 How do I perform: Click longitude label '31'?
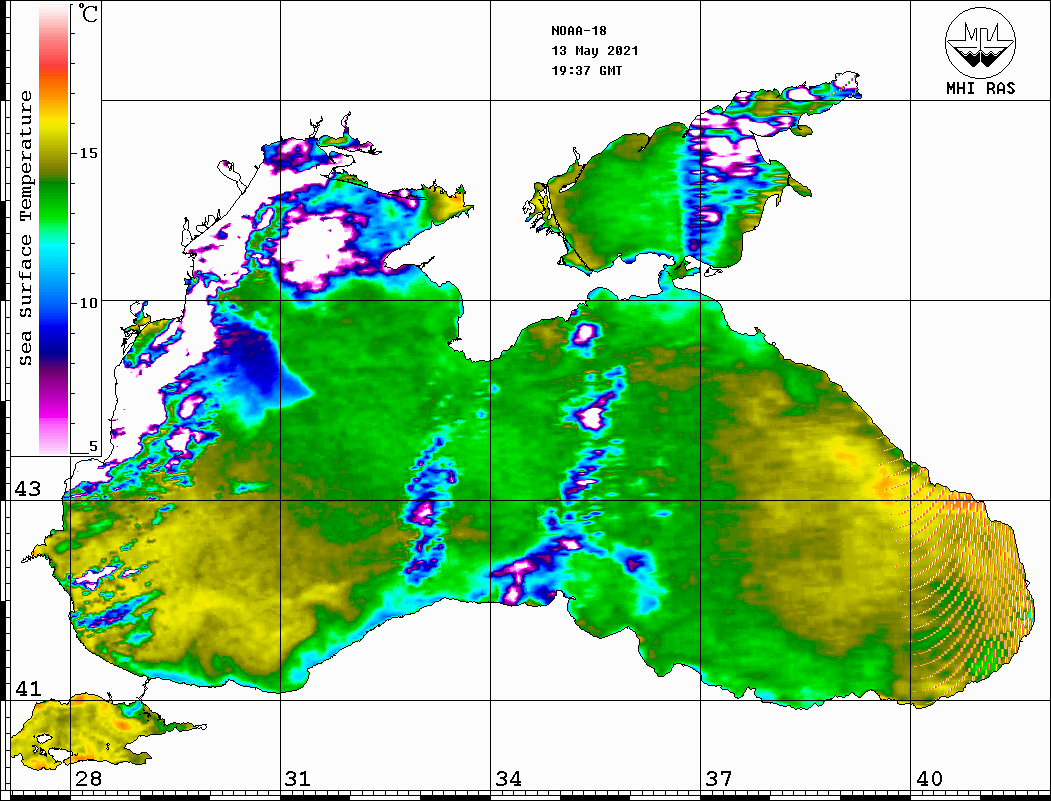298,778
